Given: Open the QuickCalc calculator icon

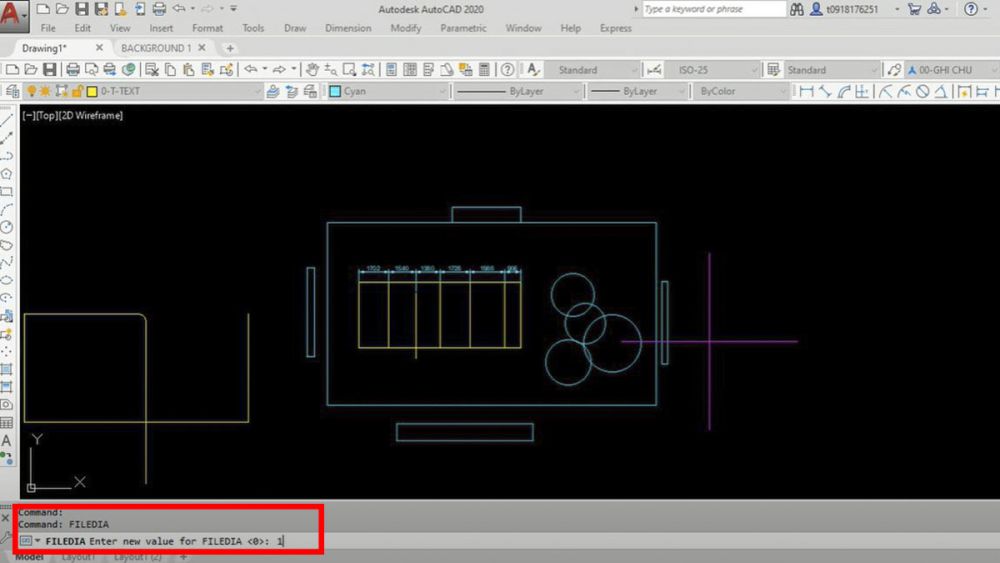Looking at the screenshot, I should [485, 69].
